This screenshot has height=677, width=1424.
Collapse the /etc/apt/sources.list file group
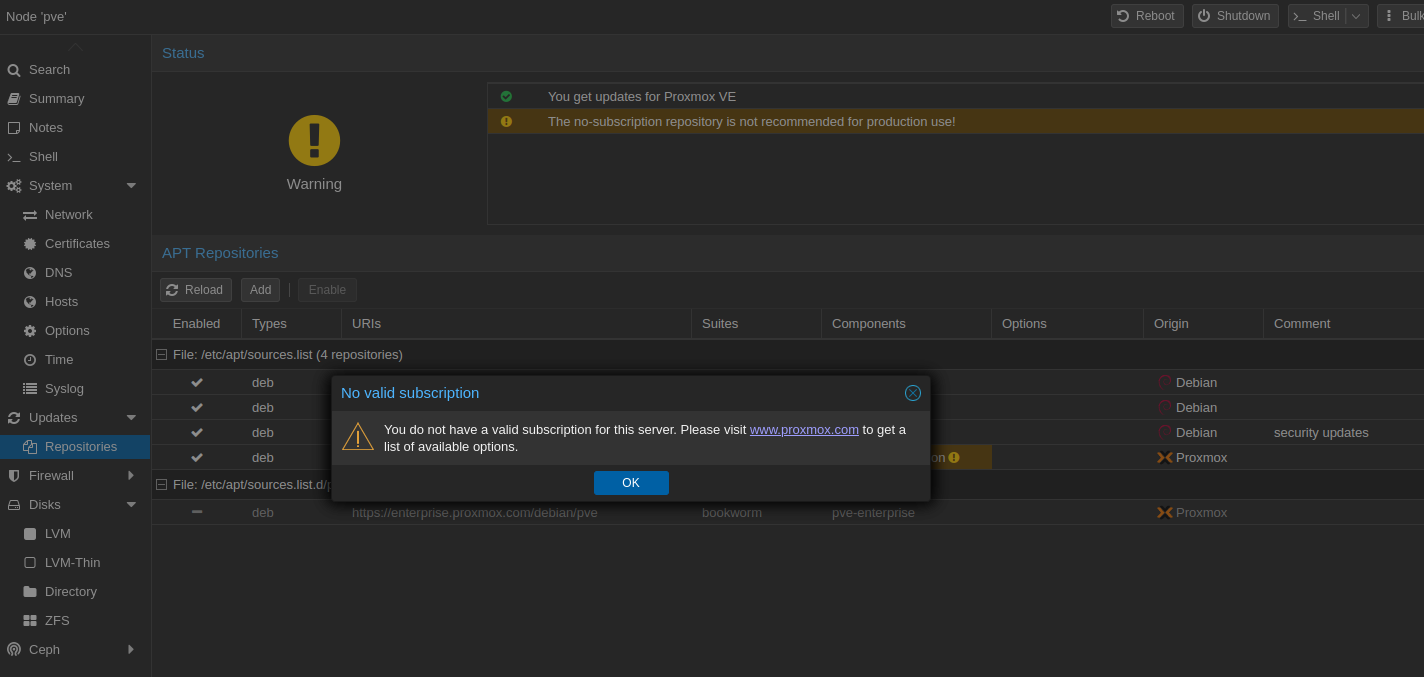161,354
